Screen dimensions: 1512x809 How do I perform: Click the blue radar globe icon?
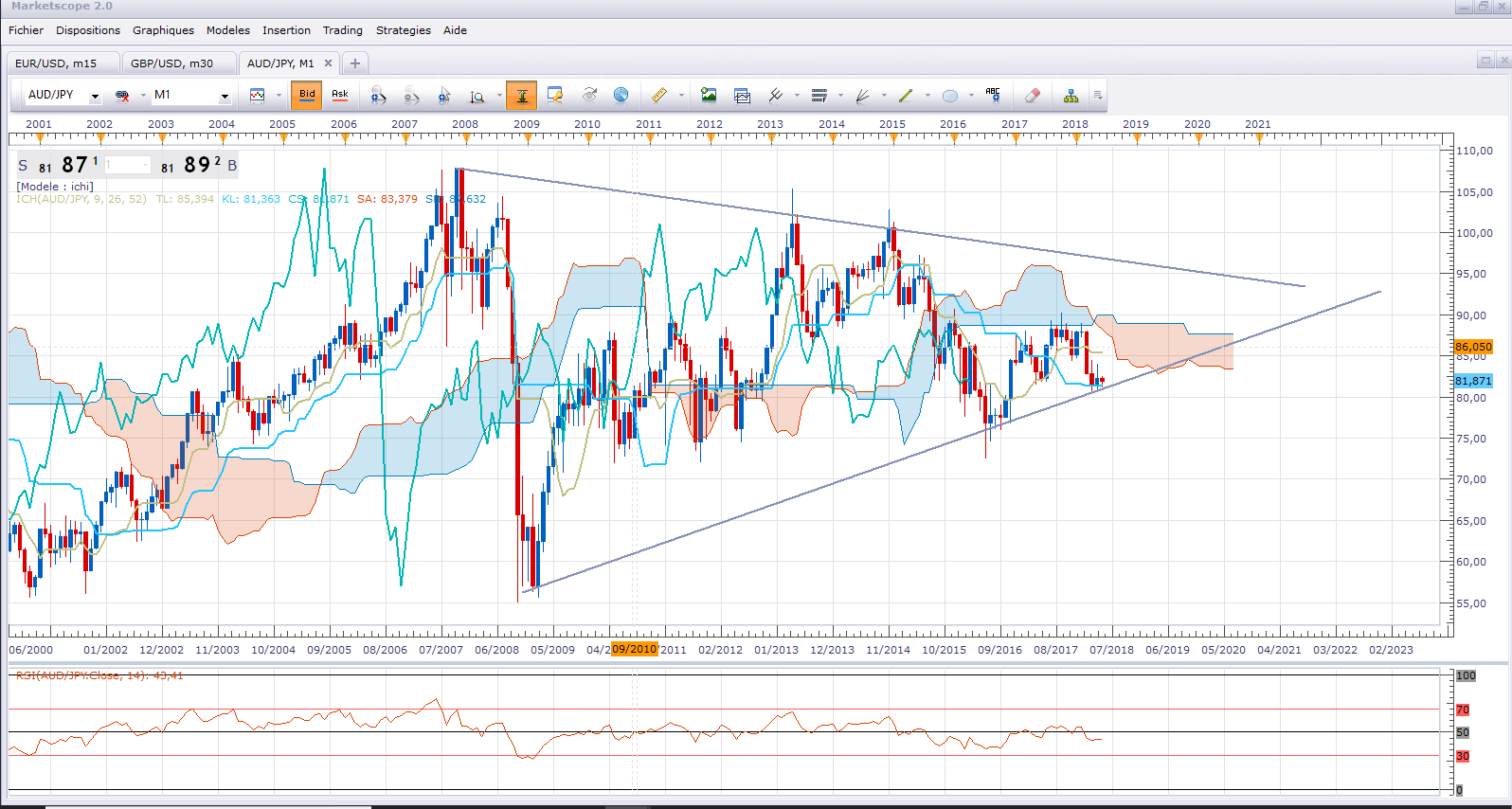621,96
